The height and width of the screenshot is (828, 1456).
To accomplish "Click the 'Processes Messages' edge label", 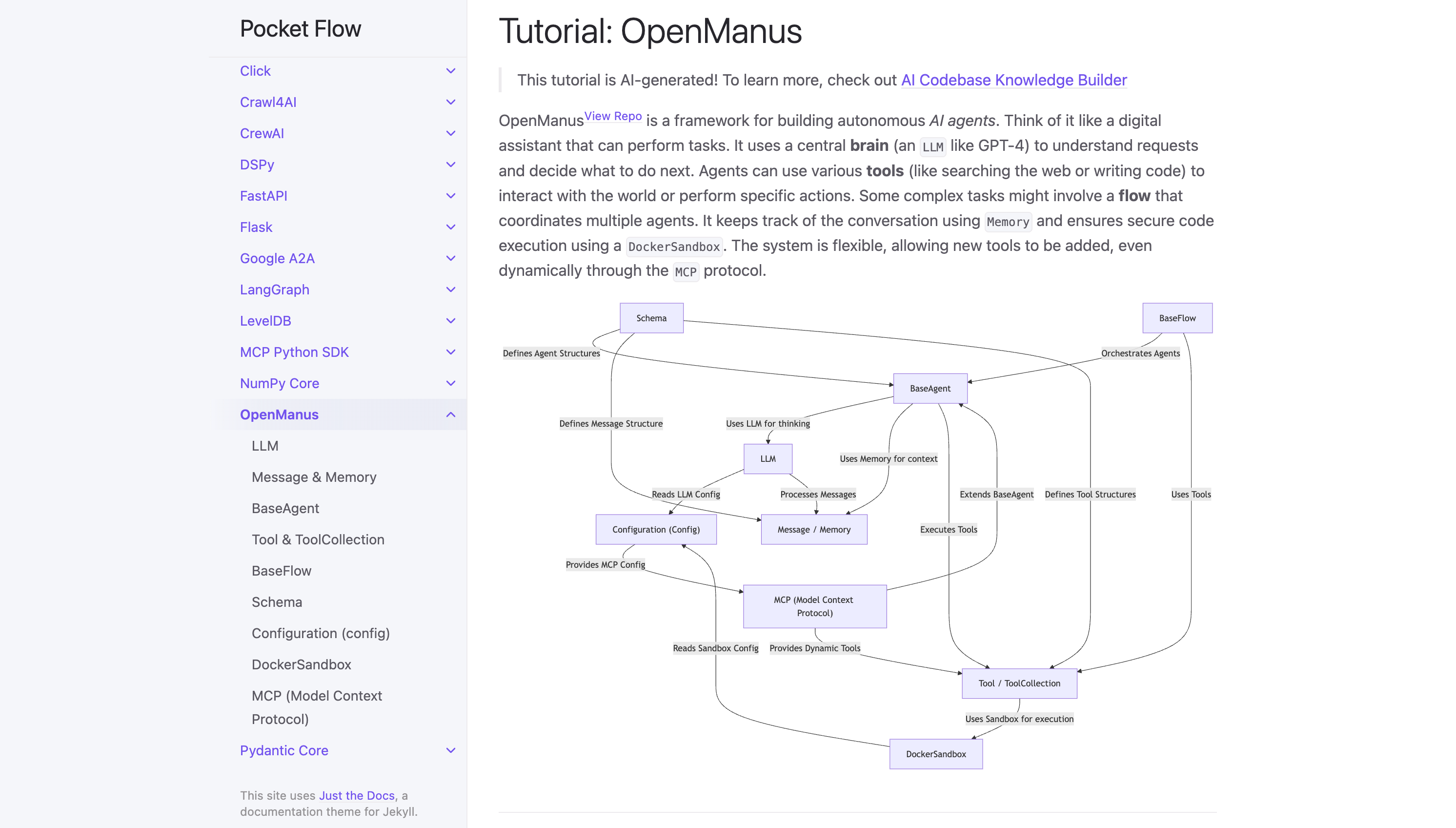I will pyautogui.click(x=818, y=495).
